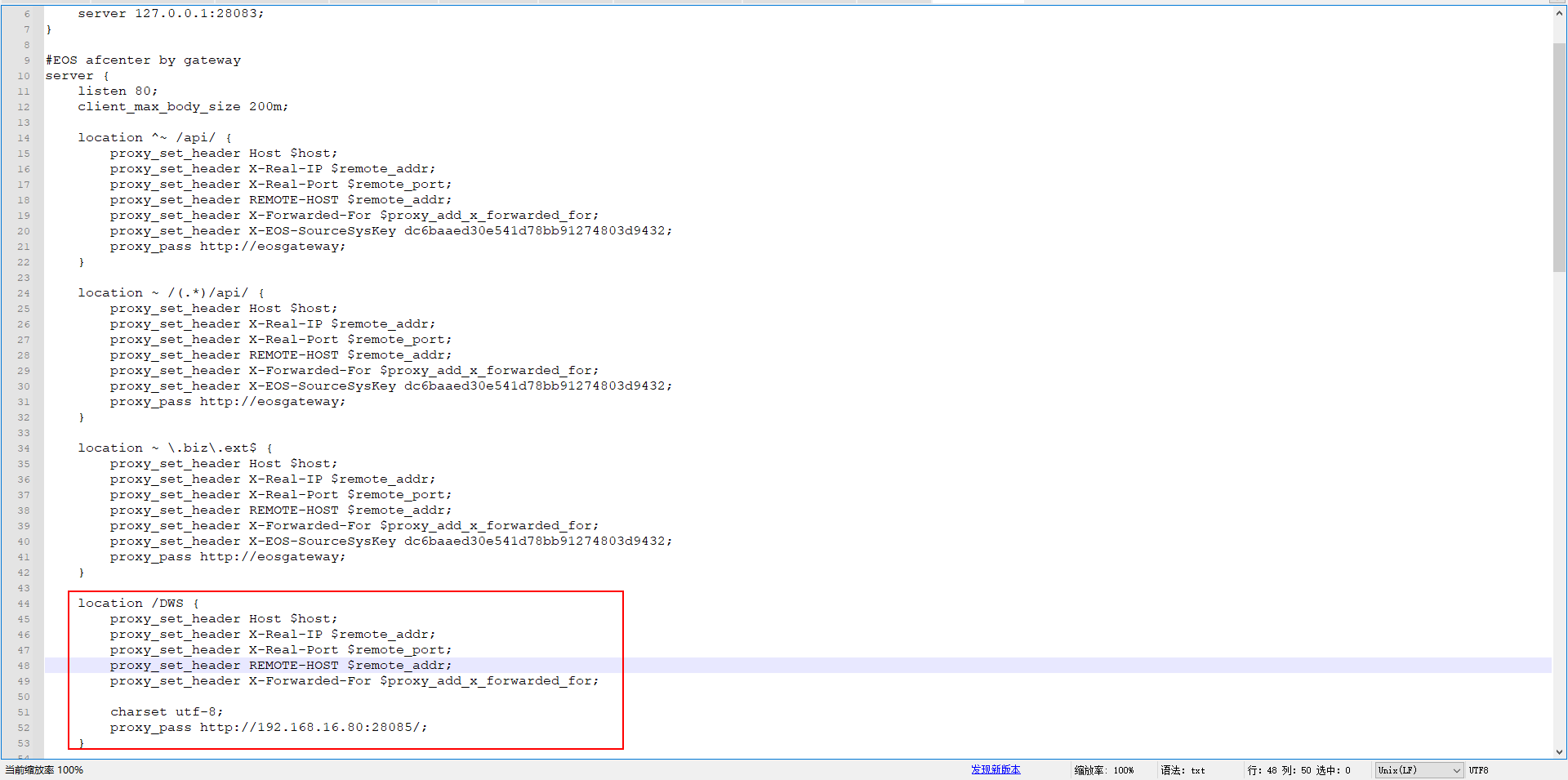The image size is (1568, 780).
Task: Click the 当前缩放率 100% label at bottom left
Action: click(44, 770)
